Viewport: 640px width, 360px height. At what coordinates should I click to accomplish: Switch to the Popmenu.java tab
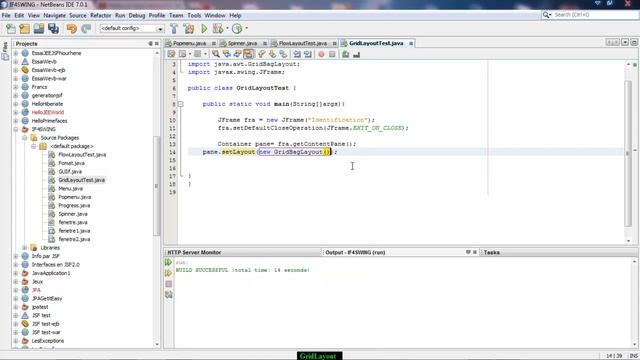pyautogui.click(x=189, y=43)
